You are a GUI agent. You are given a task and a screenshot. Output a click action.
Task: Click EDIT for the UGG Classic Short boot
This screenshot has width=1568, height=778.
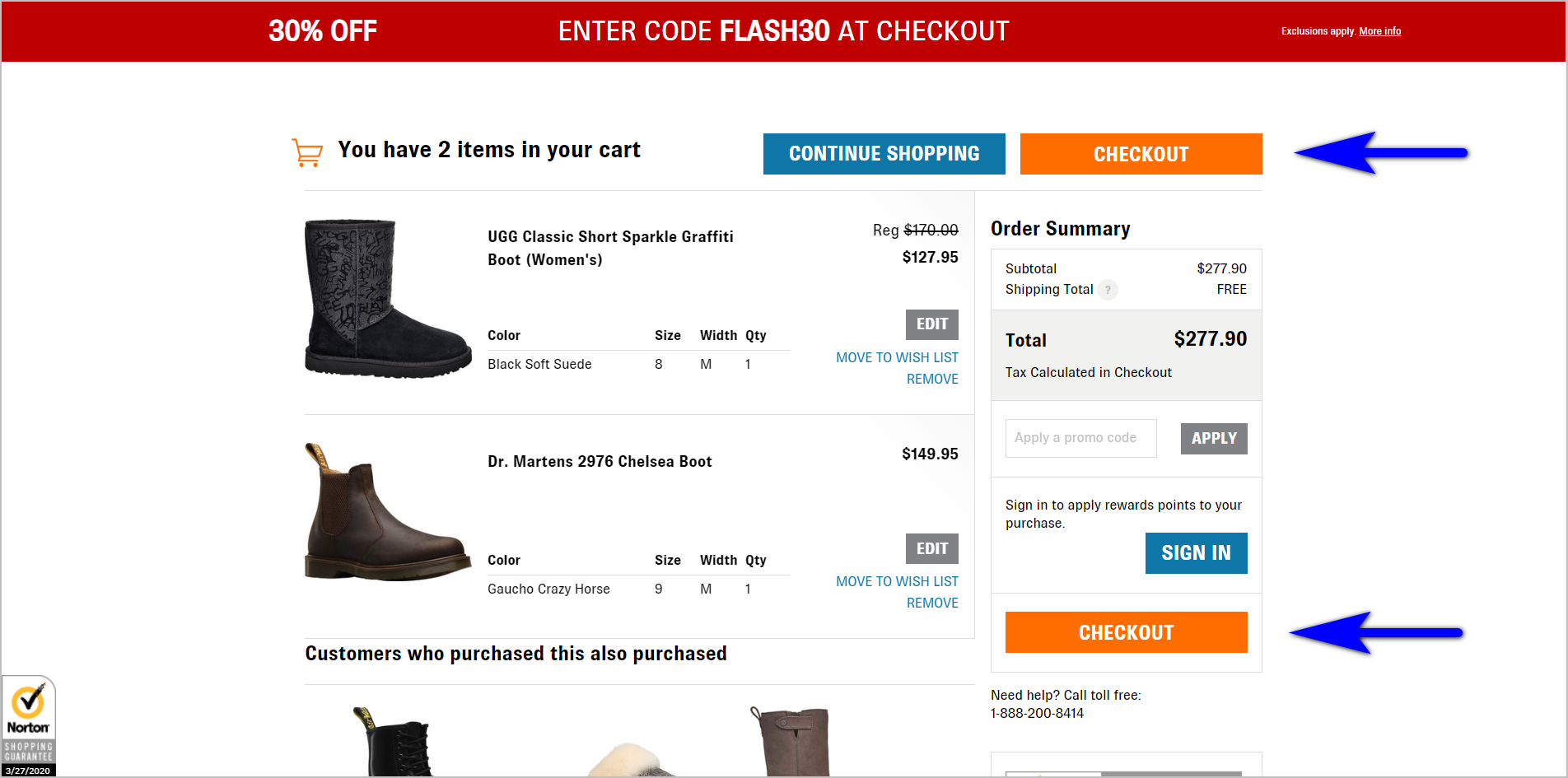coord(931,324)
